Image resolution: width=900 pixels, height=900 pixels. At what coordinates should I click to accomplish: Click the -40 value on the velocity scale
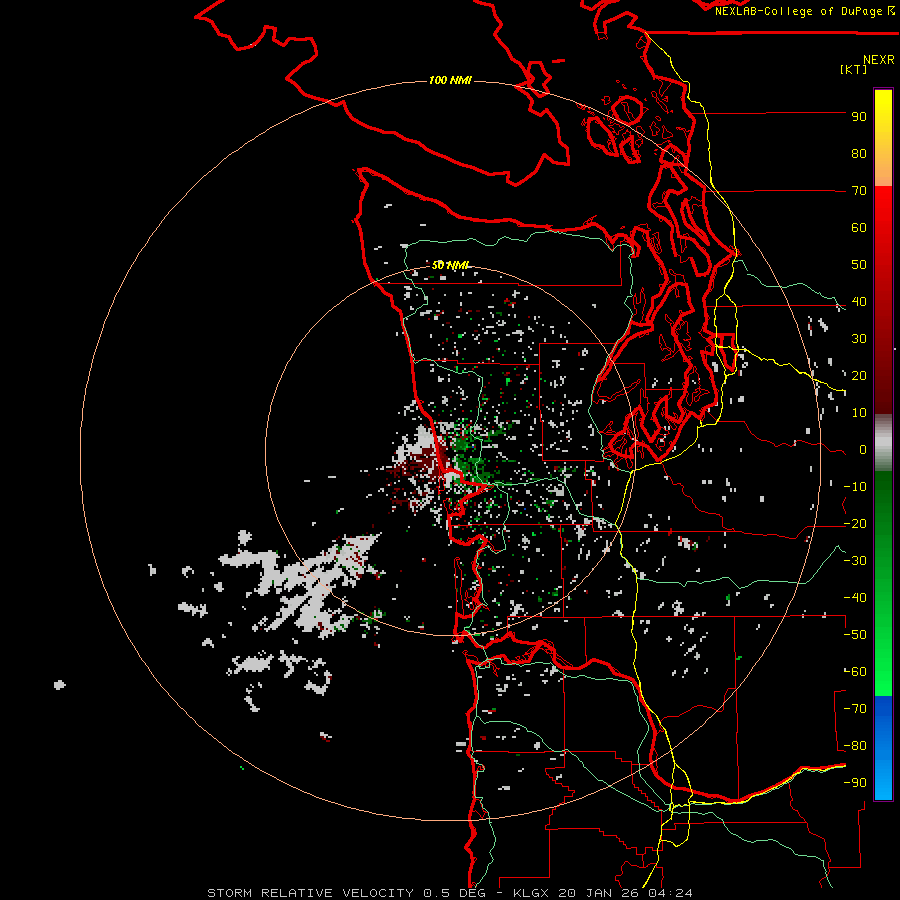click(x=855, y=598)
